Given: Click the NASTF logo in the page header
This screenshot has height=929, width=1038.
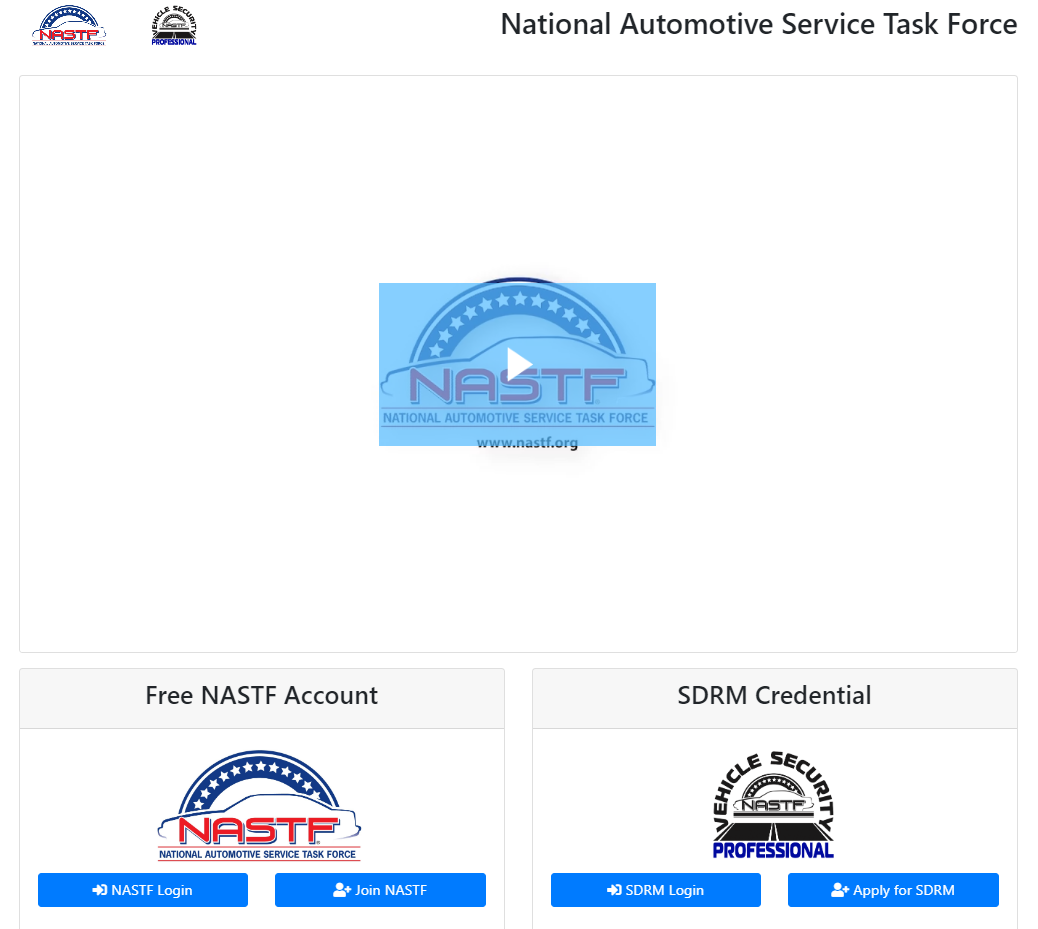Looking at the screenshot, I should click(68, 24).
